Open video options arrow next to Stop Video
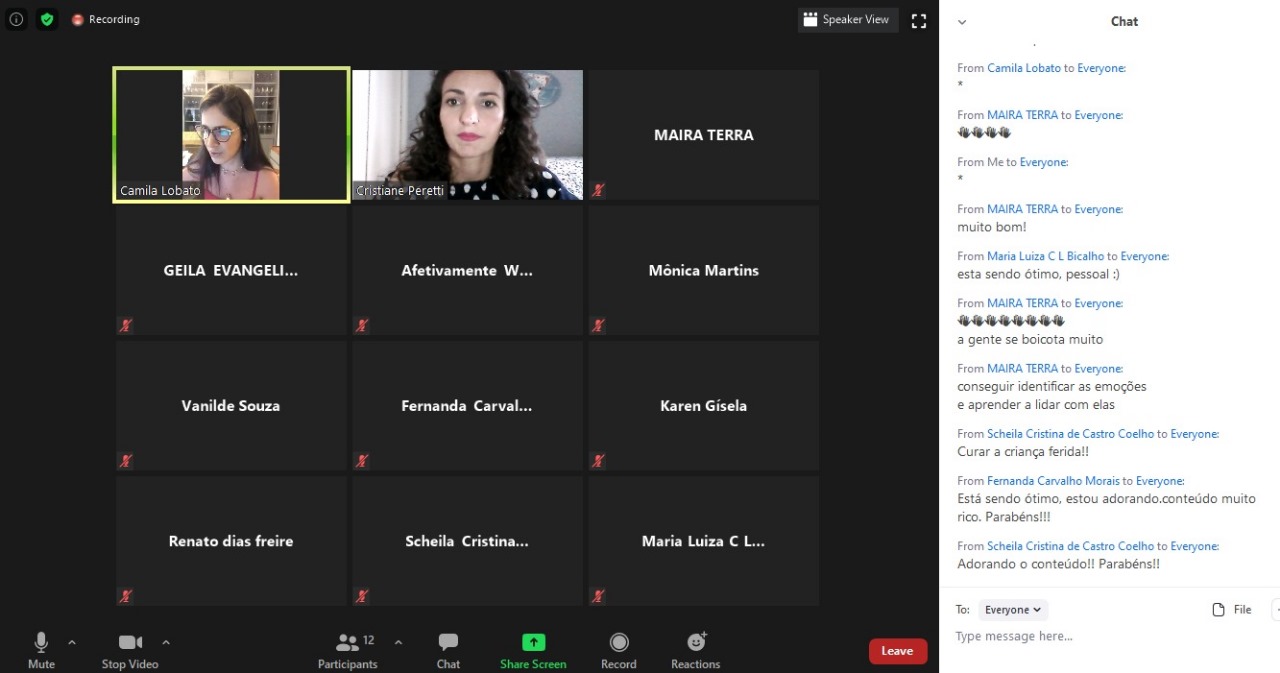The height and width of the screenshot is (673, 1280). [x=166, y=642]
